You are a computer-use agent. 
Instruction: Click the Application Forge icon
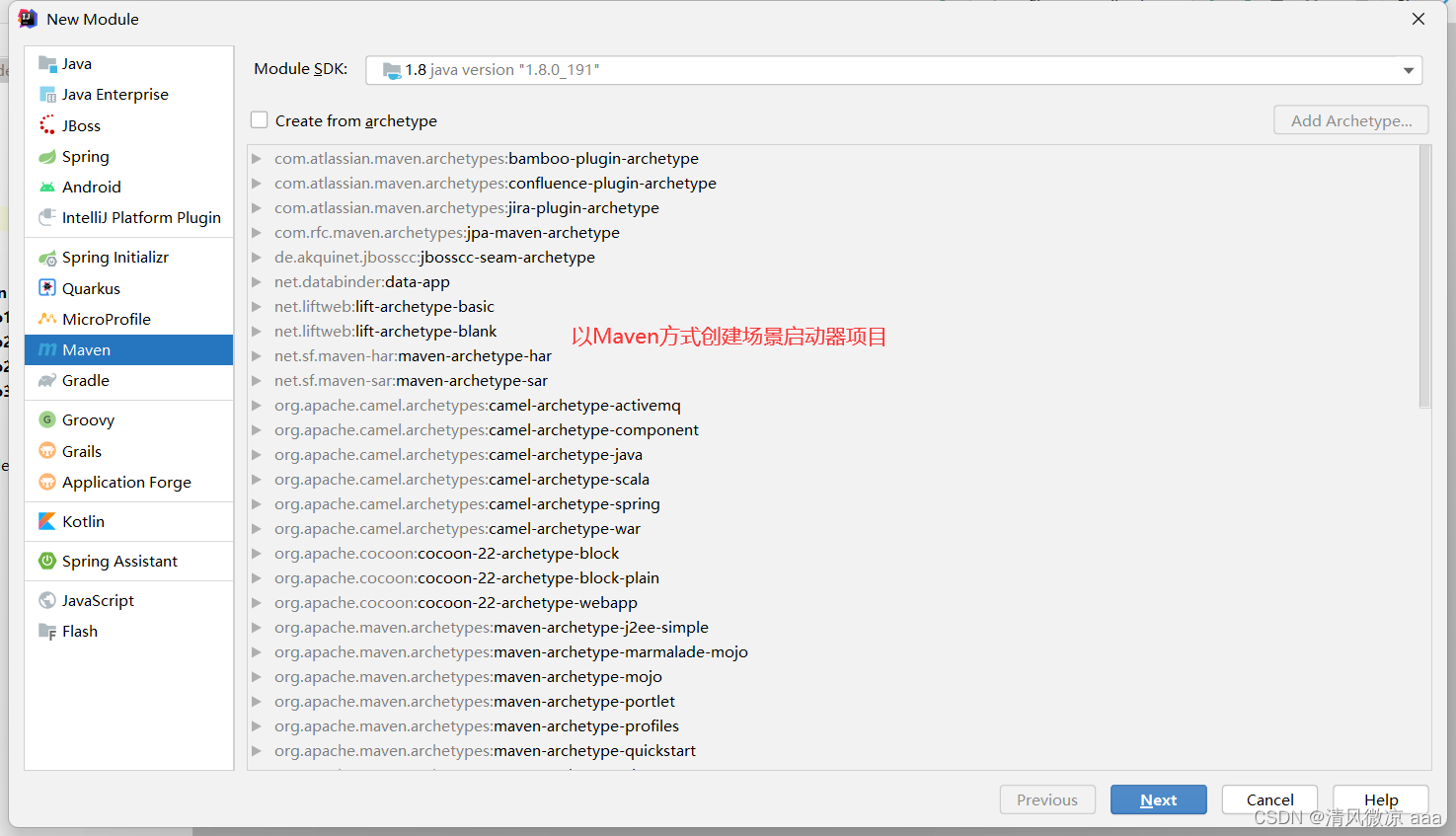47,482
